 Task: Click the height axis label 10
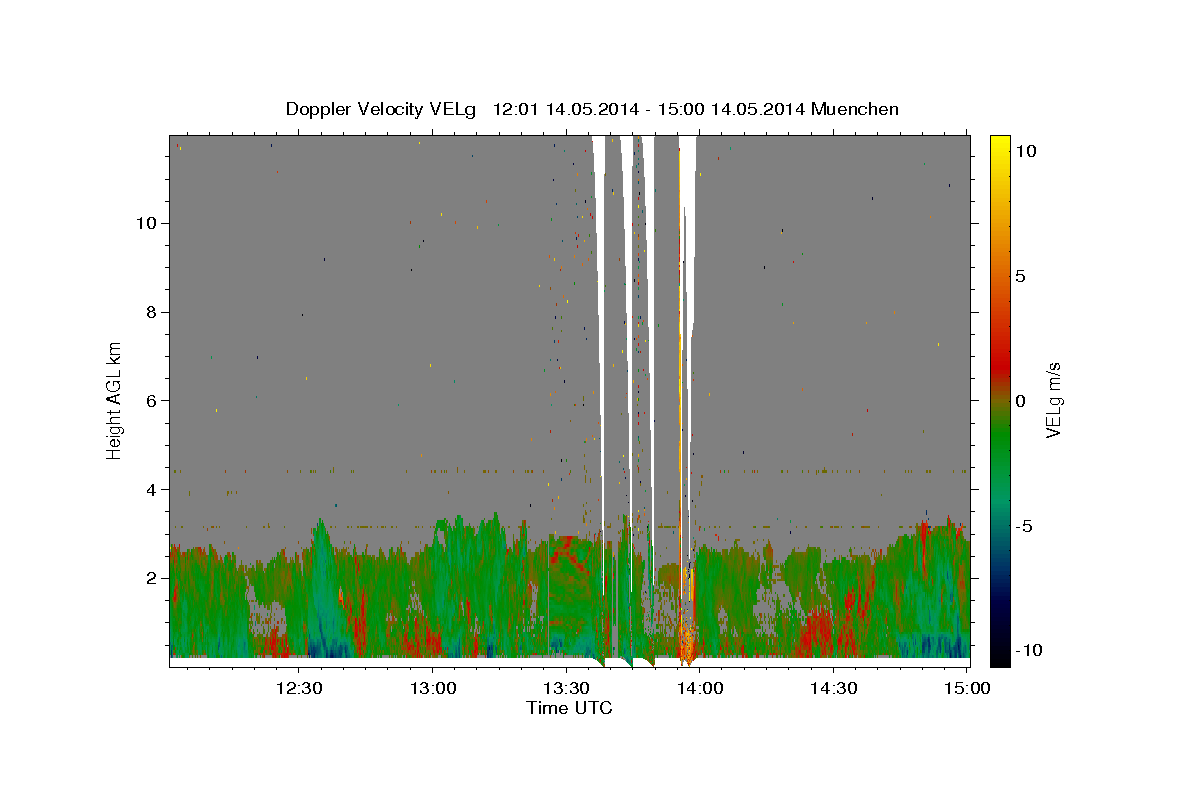point(146,222)
